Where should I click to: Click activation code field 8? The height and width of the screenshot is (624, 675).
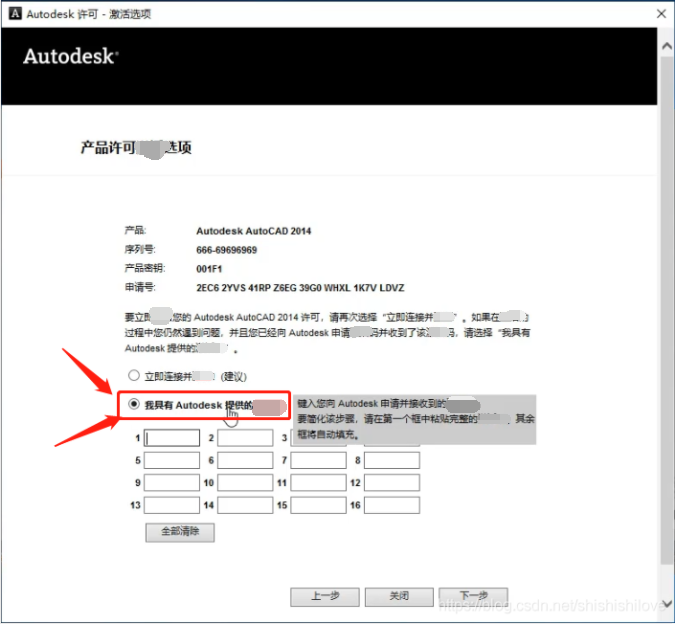(x=392, y=460)
